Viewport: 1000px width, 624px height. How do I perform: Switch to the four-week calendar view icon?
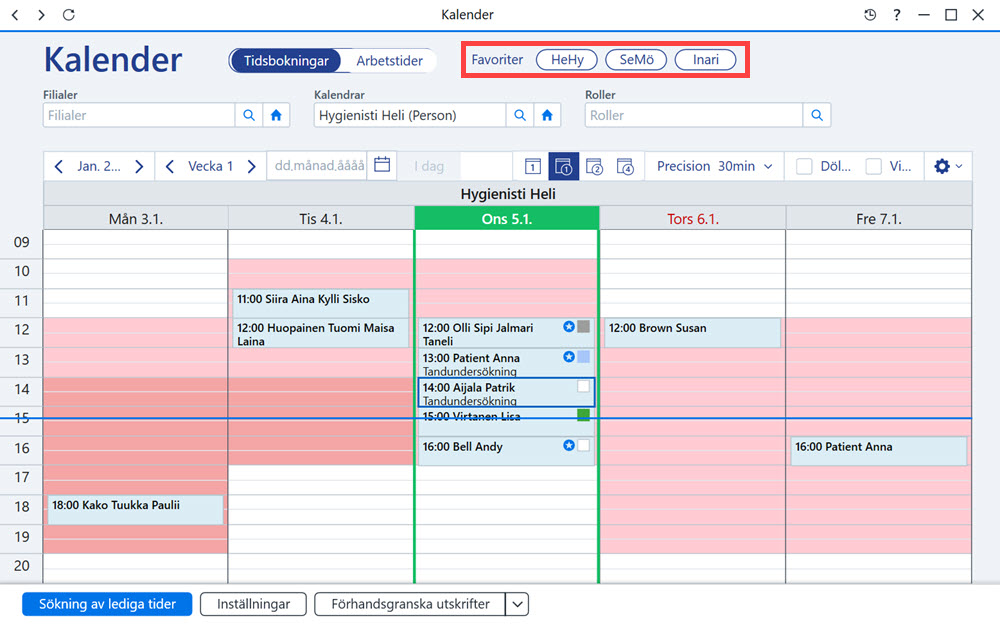click(x=625, y=167)
